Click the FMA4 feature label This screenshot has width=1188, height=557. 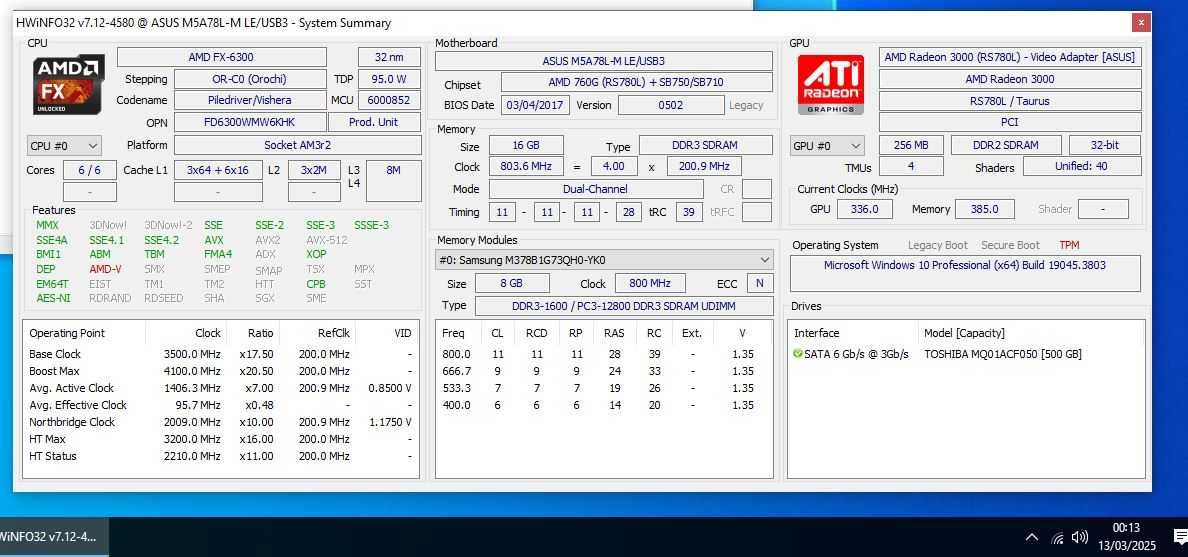218,255
